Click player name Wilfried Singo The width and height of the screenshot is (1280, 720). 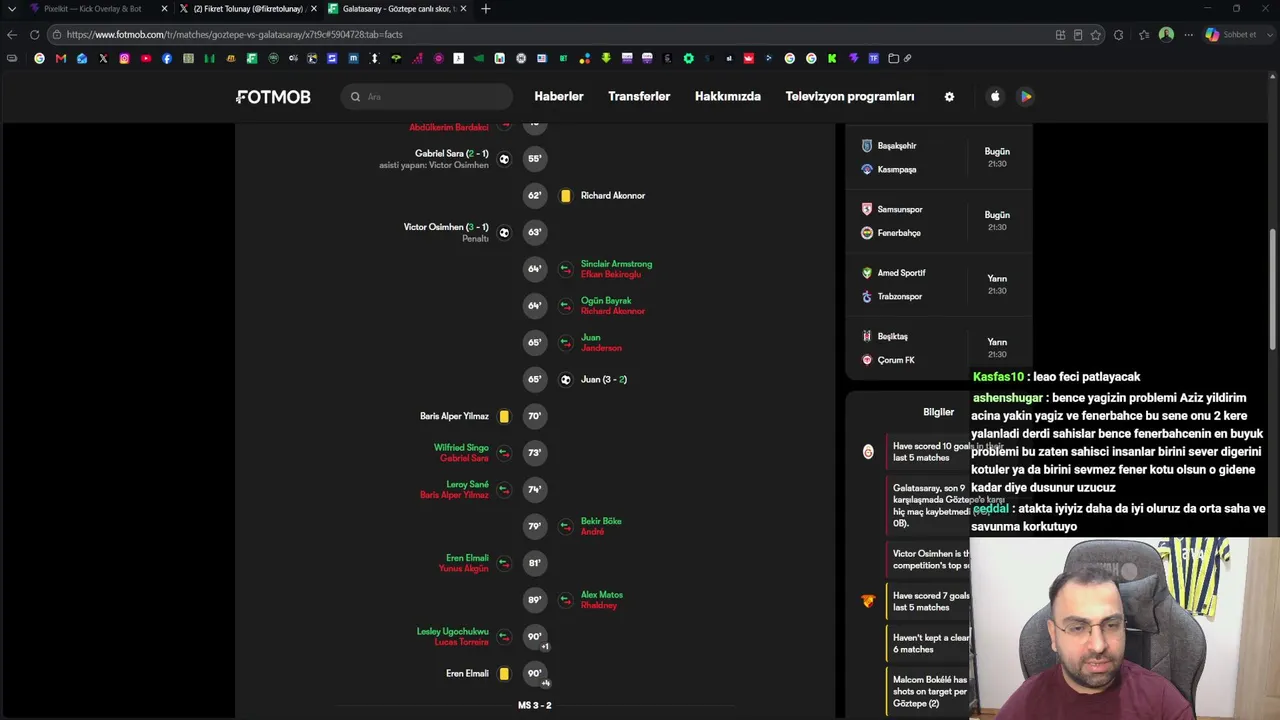461,448
